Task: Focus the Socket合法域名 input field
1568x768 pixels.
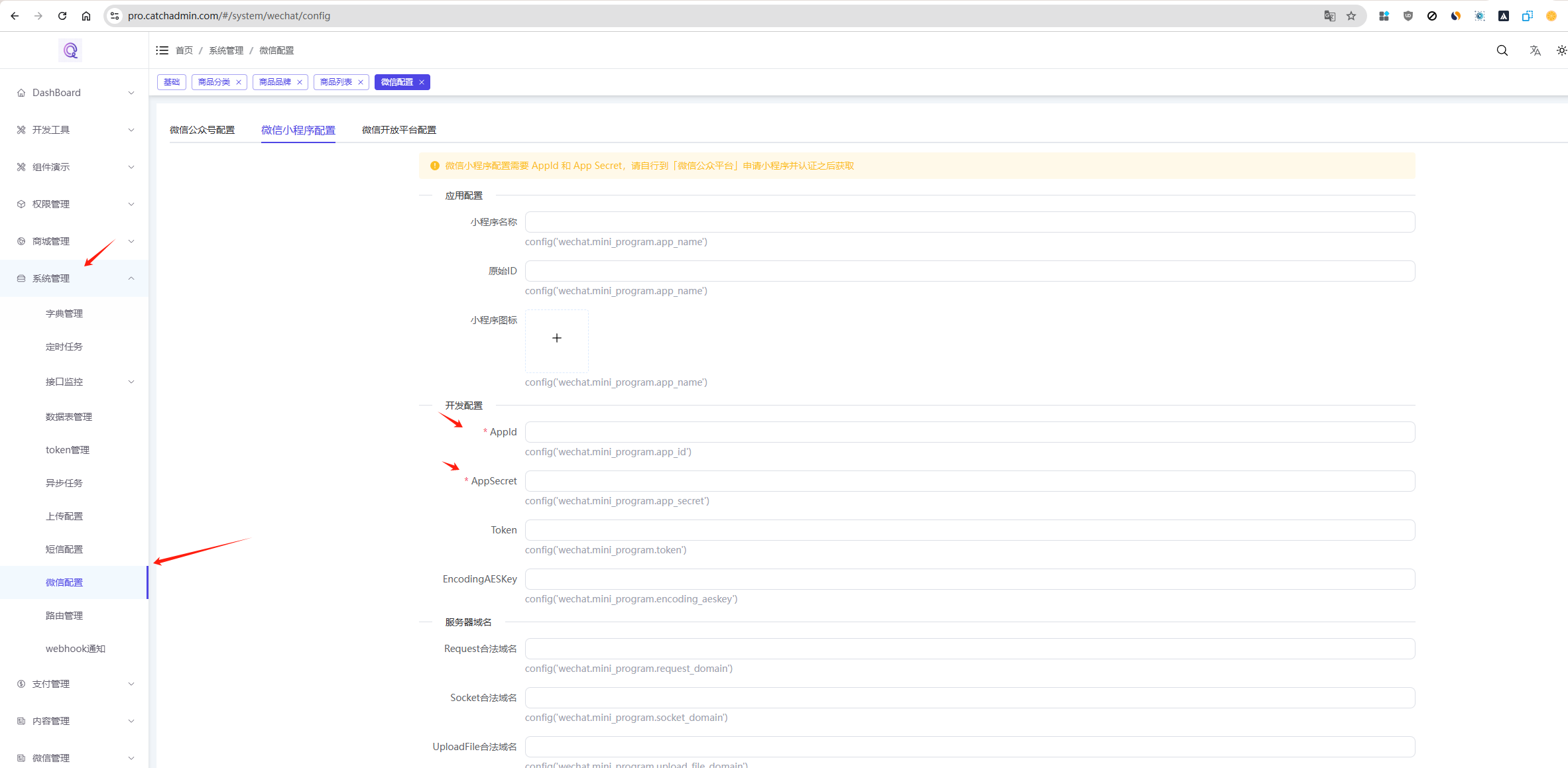Action: 970,698
